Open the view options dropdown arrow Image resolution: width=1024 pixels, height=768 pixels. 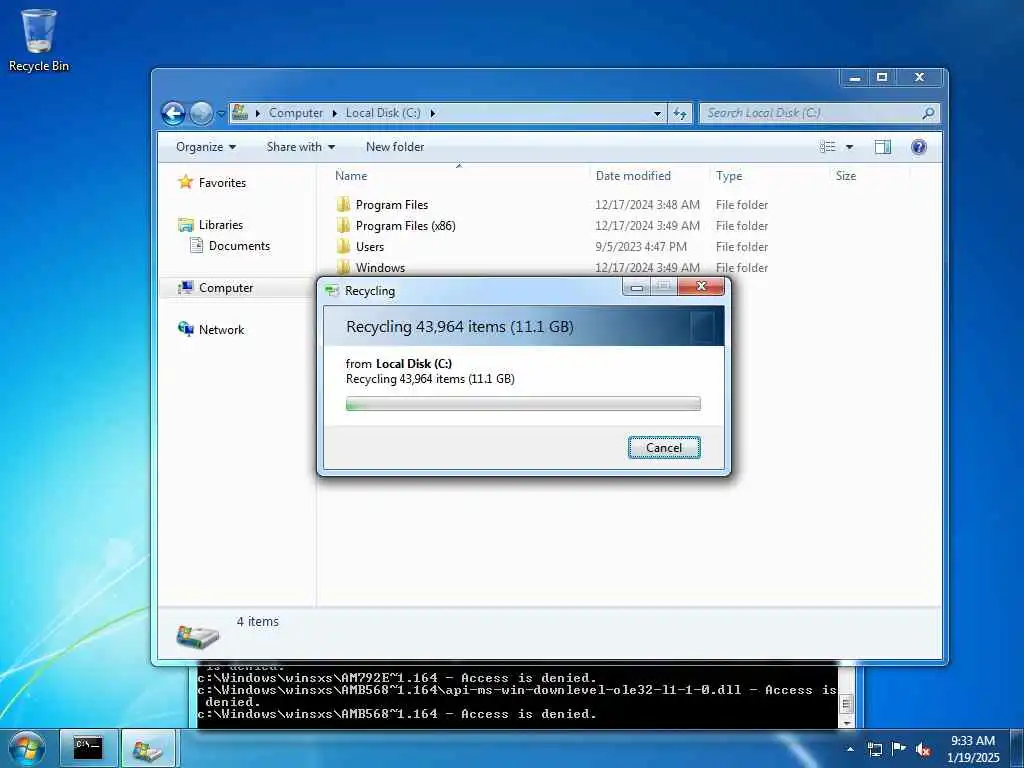click(x=849, y=147)
